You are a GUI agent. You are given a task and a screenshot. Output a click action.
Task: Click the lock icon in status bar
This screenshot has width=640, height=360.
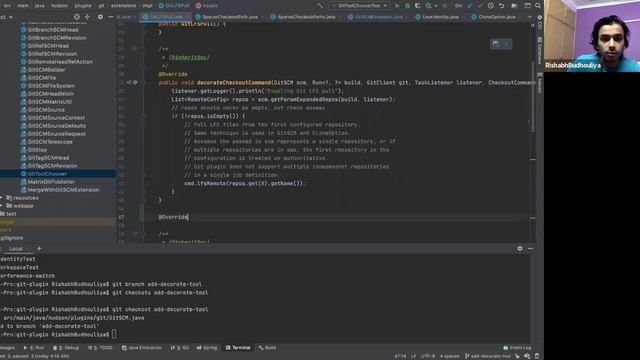click(517, 356)
